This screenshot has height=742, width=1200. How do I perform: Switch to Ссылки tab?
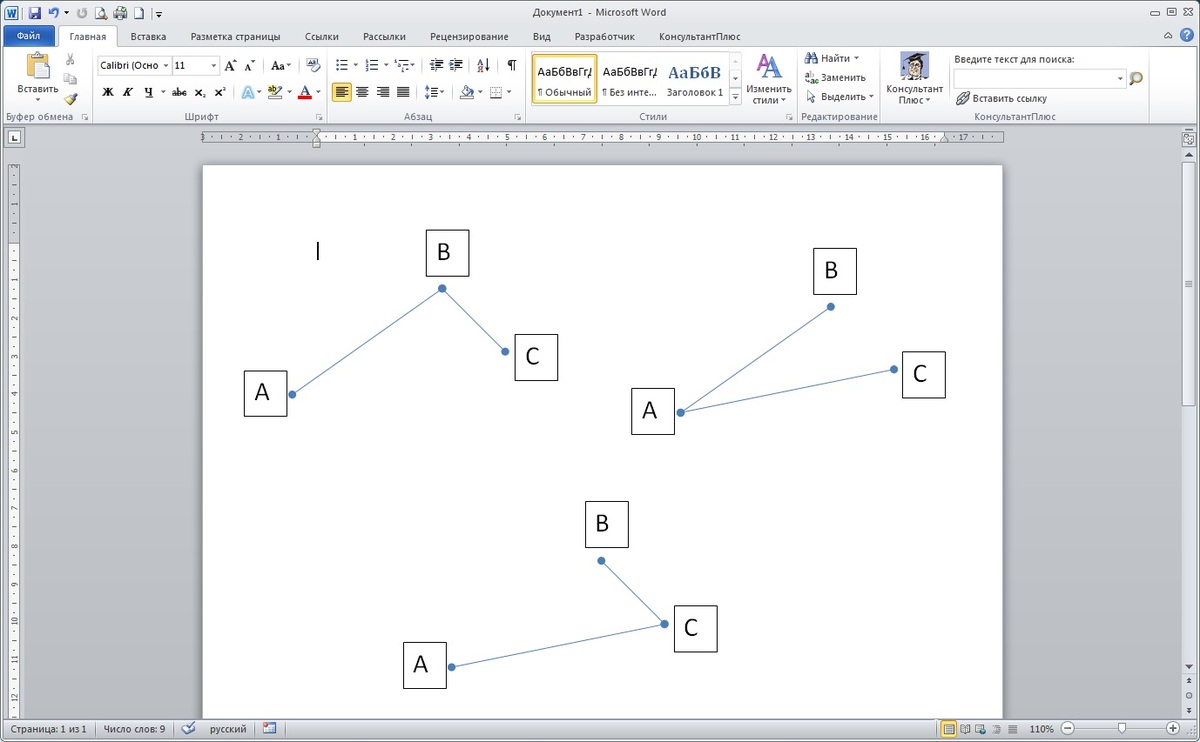point(321,36)
